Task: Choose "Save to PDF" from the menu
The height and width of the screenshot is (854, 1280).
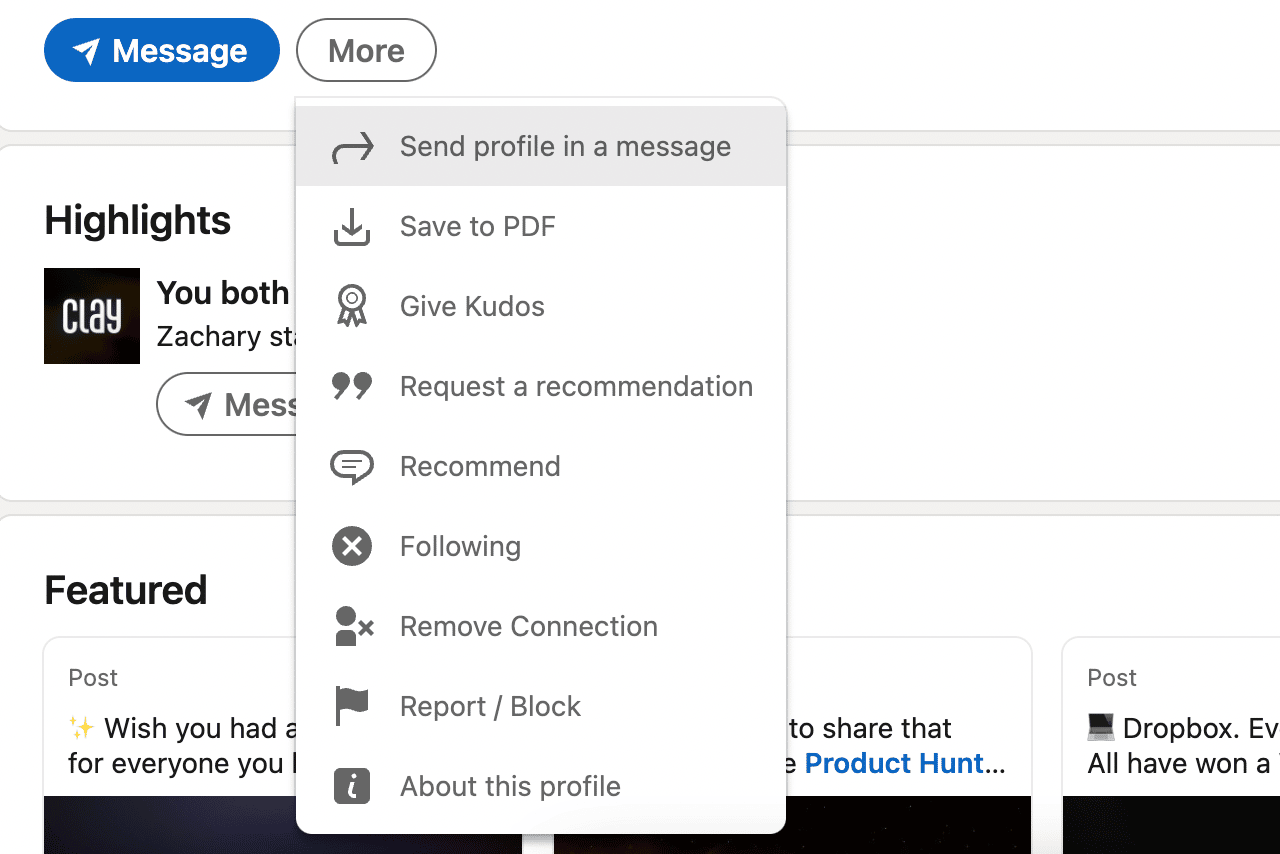Action: point(477,227)
